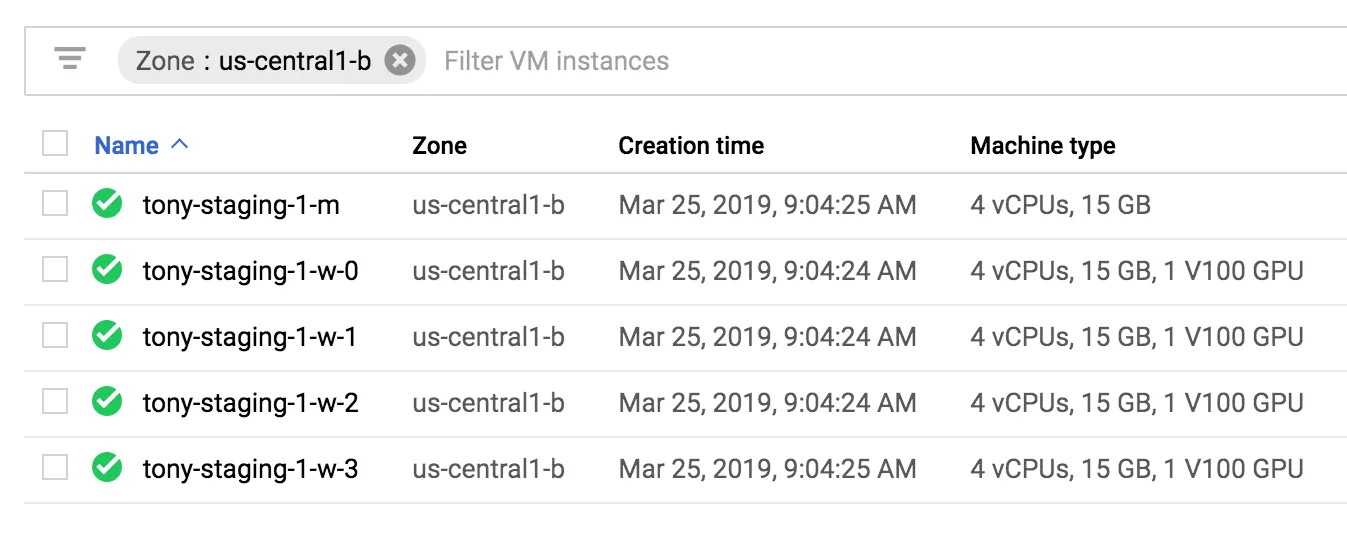The width and height of the screenshot is (1347, 555).
Task: Check the tony-staging-1-w-2 instance box
Action: coord(55,402)
